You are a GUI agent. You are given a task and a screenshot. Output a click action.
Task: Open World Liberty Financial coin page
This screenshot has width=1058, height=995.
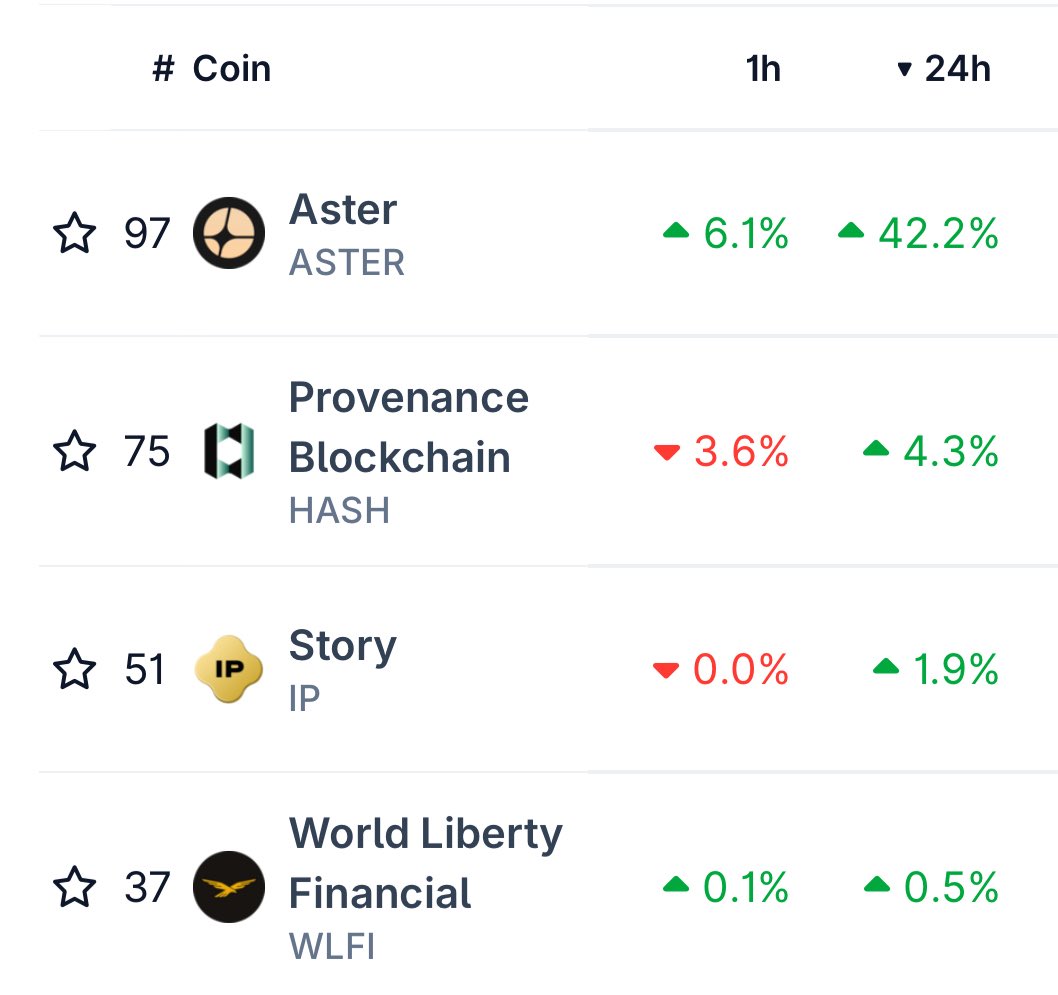[x=425, y=863]
